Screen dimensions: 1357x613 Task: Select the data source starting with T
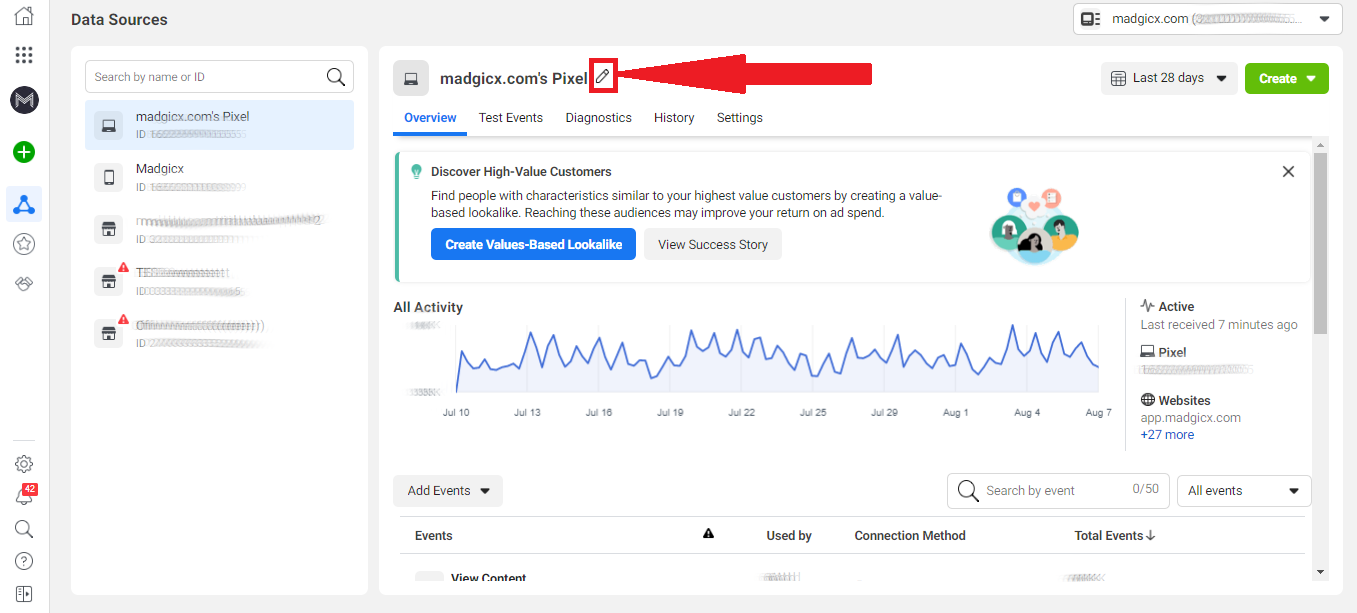tap(219, 281)
